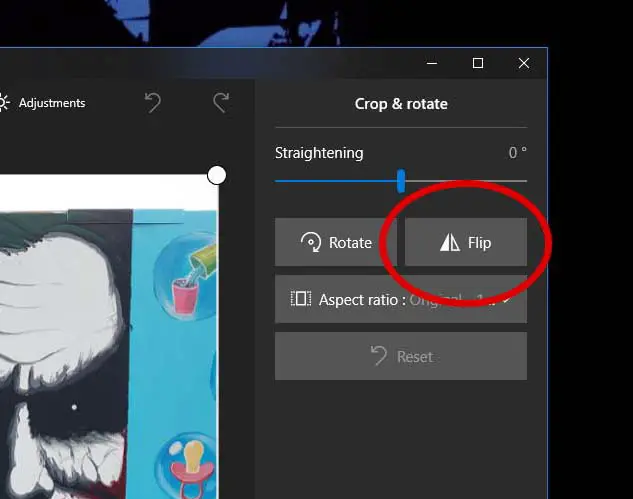This screenshot has height=499, width=633.
Task: Click the undo arrow icon
Action: pos(153,103)
